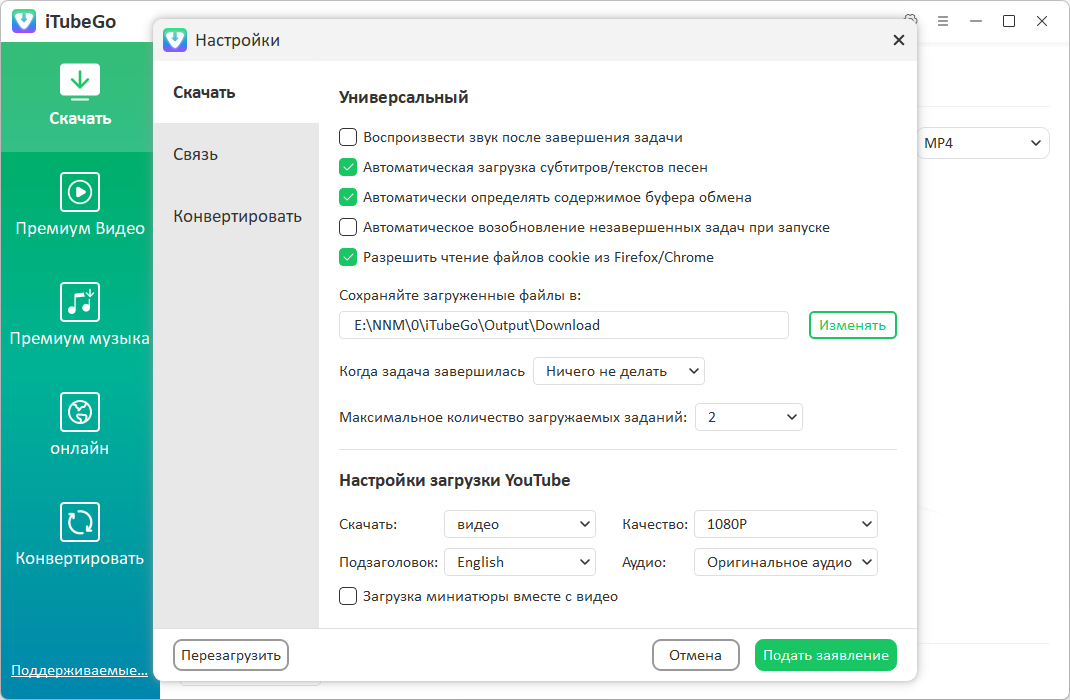This screenshot has height=700, width=1070.
Task: Open max download tasks dropdown showing 2
Action: coord(749,417)
